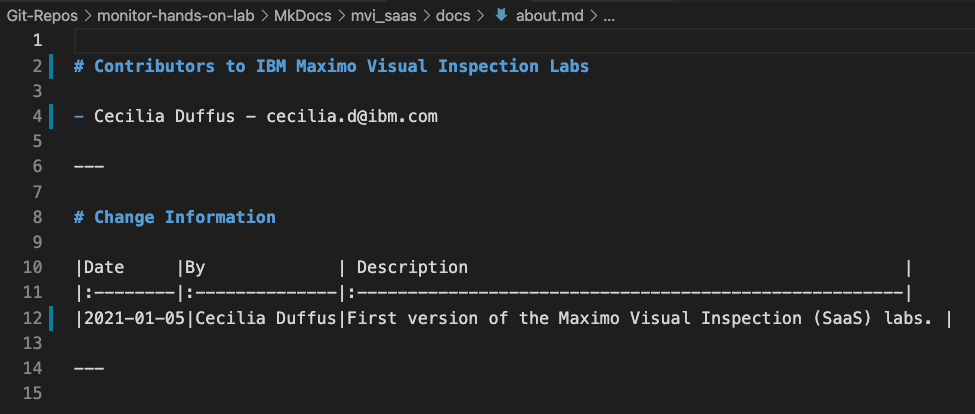Image resolution: width=975 pixels, height=414 pixels.
Task: Click the git change marker beside line 2
Action: click(x=51, y=66)
